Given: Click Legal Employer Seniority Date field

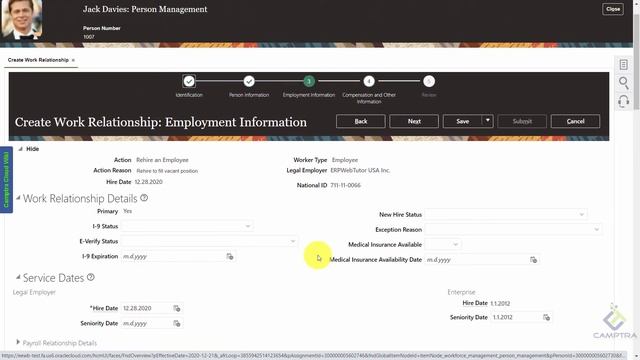Looking at the screenshot, I should coord(146,323).
